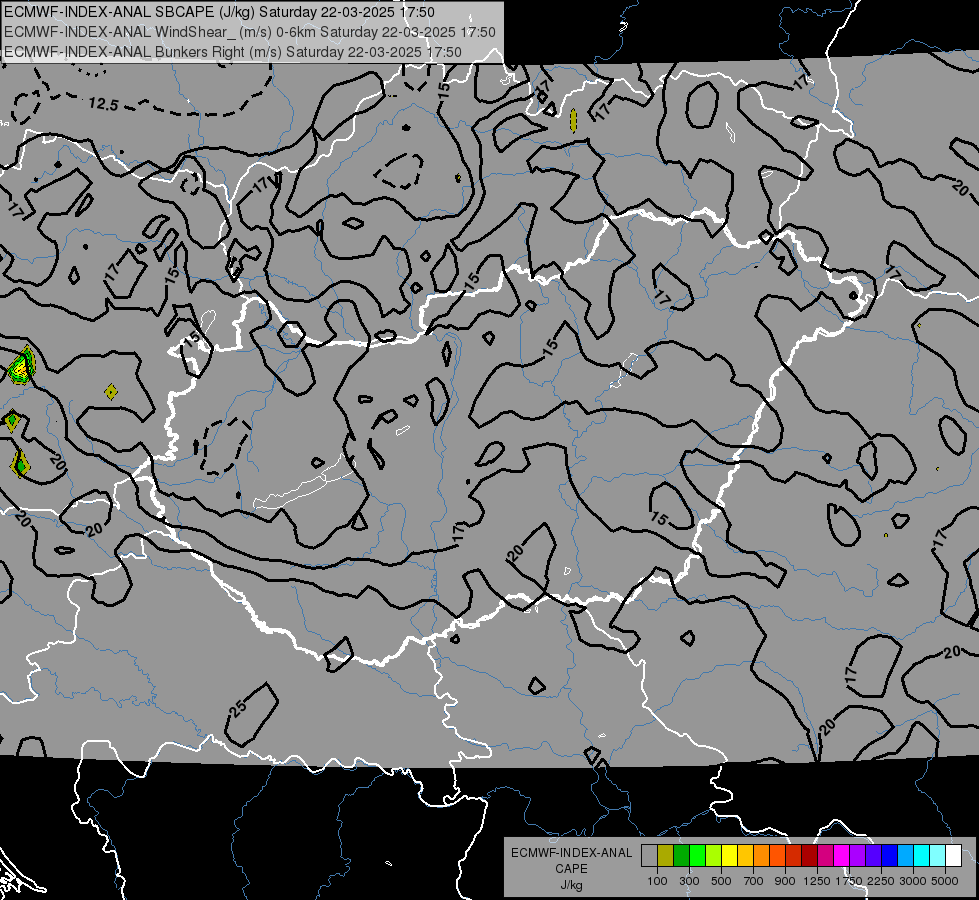Click the 700 value under the legend

pyautogui.click(x=754, y=881)
